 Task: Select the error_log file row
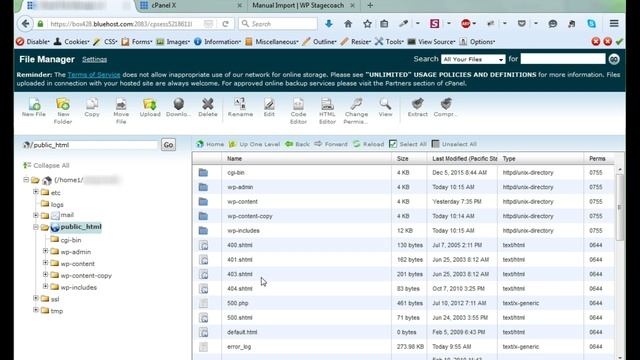[x=403, y=347]
